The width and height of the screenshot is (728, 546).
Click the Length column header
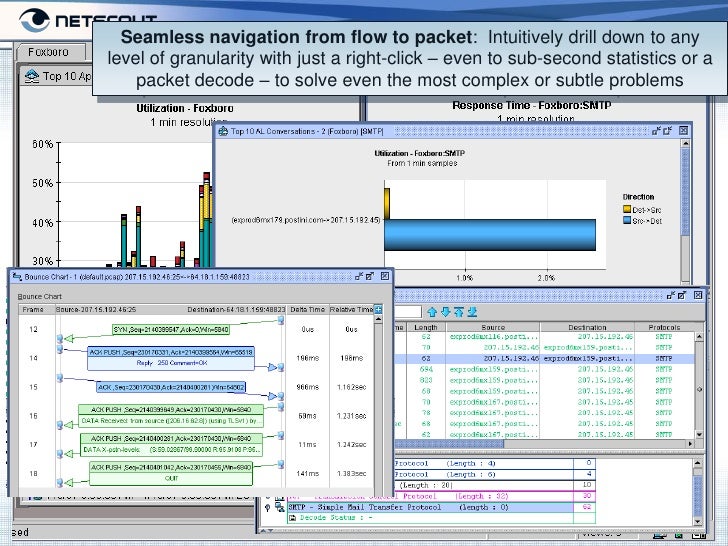coord(426,327)
